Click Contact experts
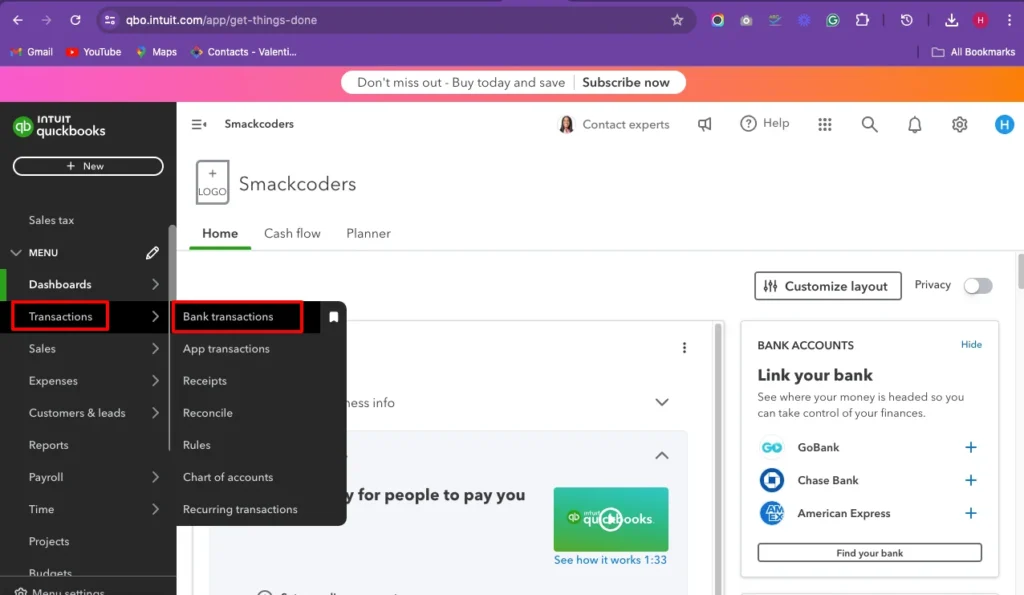The height and width of the screenshot is (595, 1024). point(614,124)
